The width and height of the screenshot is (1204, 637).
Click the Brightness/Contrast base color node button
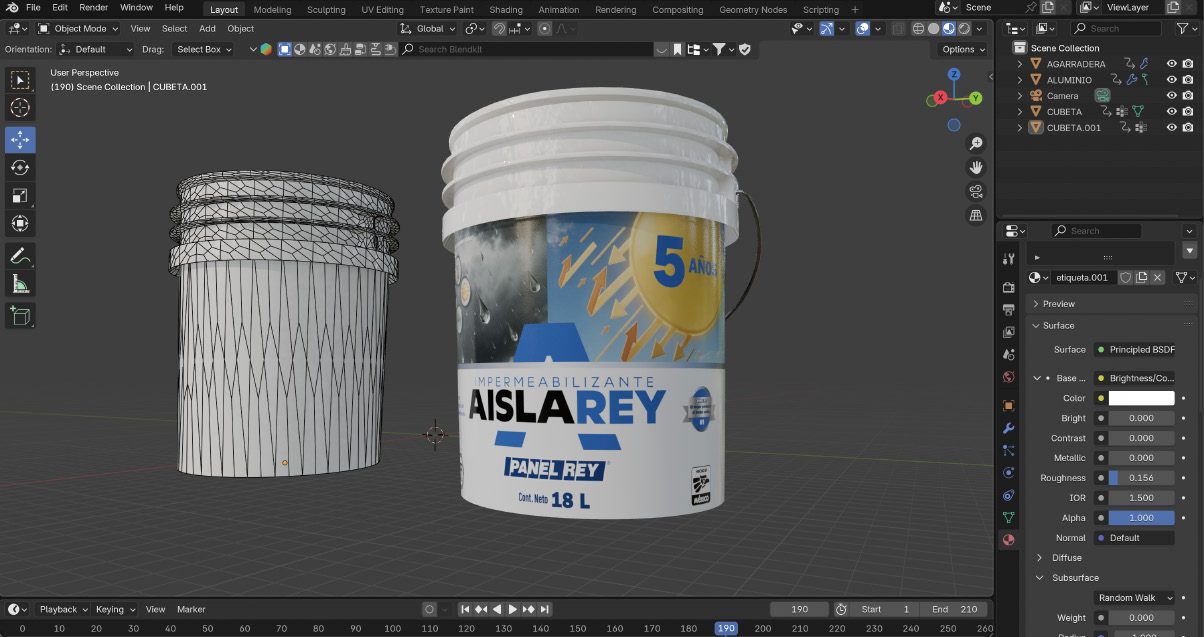click(x=1134, y=378)
